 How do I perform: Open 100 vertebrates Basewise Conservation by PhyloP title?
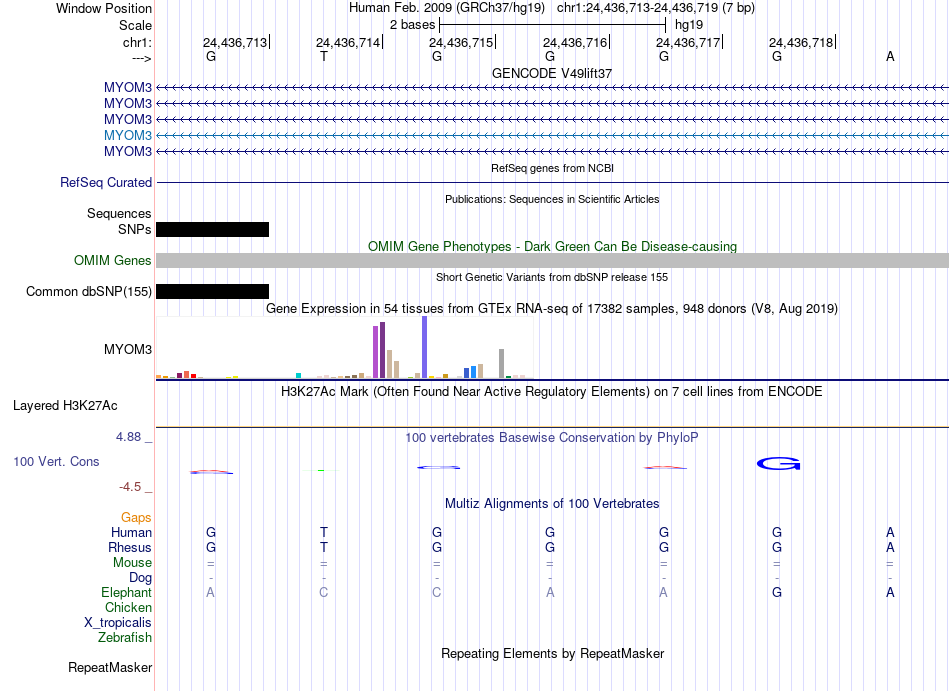(x=552, y=438)
